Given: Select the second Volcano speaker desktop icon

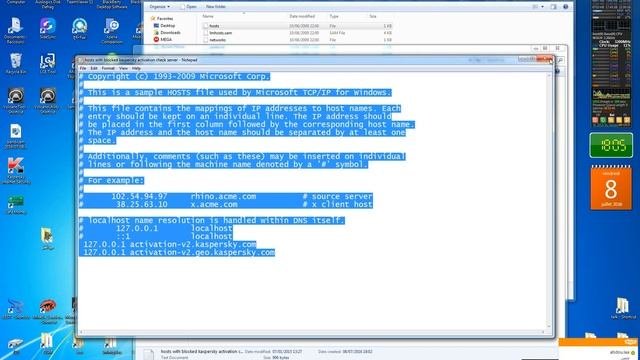Looking at the screenshot, I should (47, 100).
